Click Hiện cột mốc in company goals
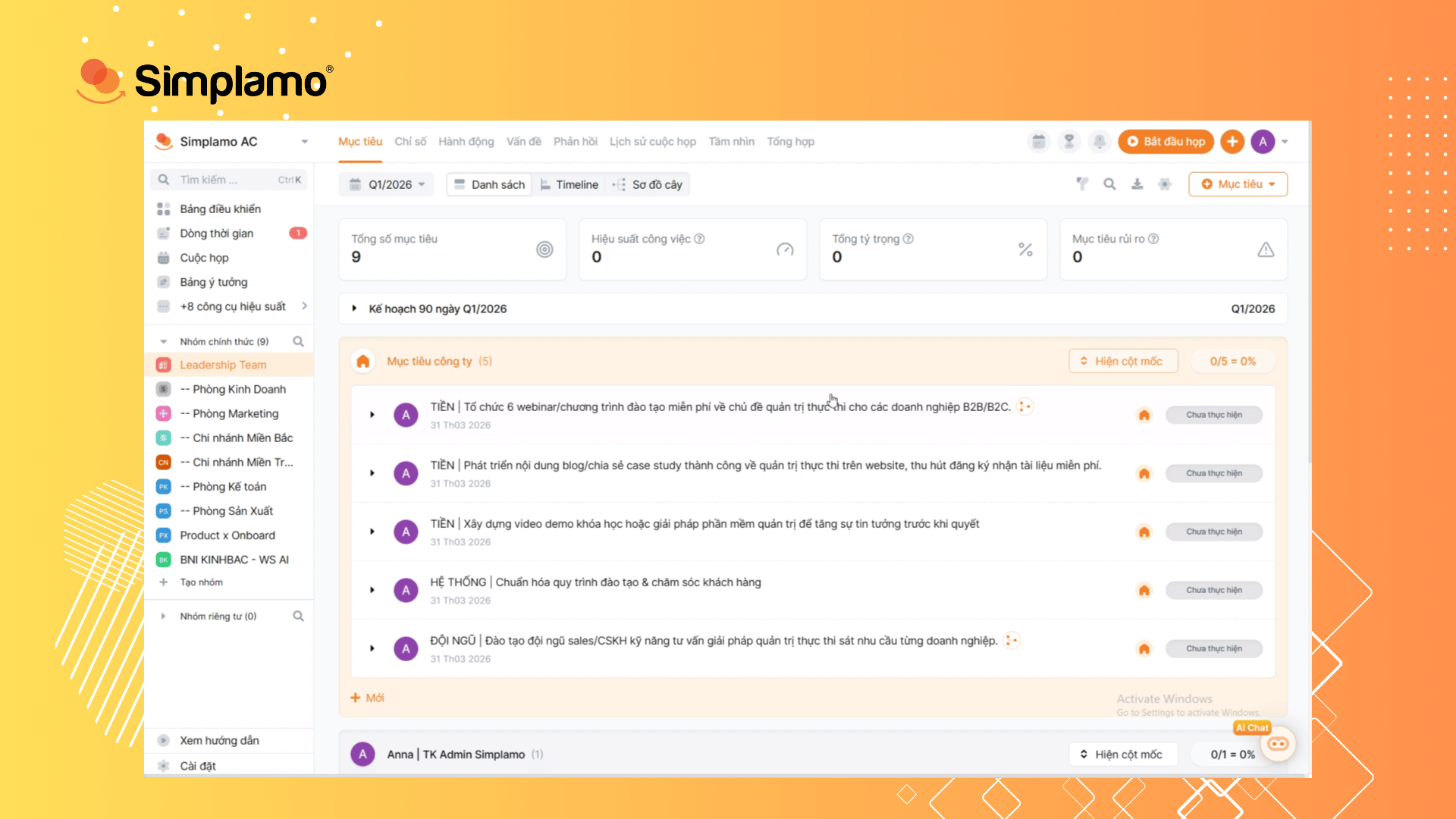Screen dimensions: 1456x819 click(x=1123, y=362)
